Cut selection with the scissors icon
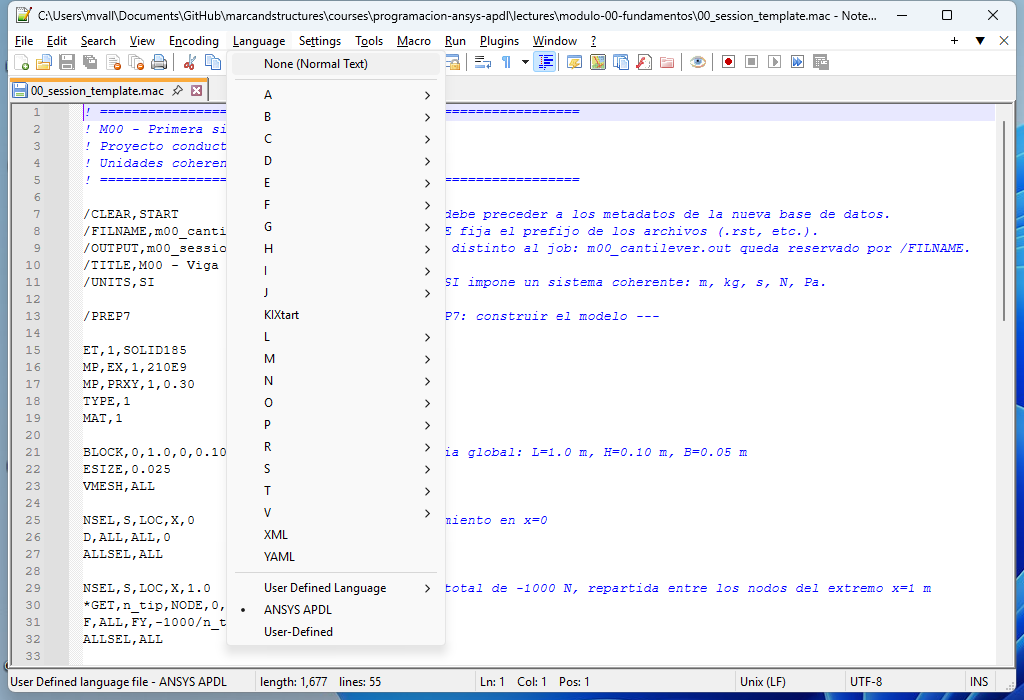Image resolution: width=1024 pixels, height=700 pixels. pyautogui.click(x=189, y=63)
